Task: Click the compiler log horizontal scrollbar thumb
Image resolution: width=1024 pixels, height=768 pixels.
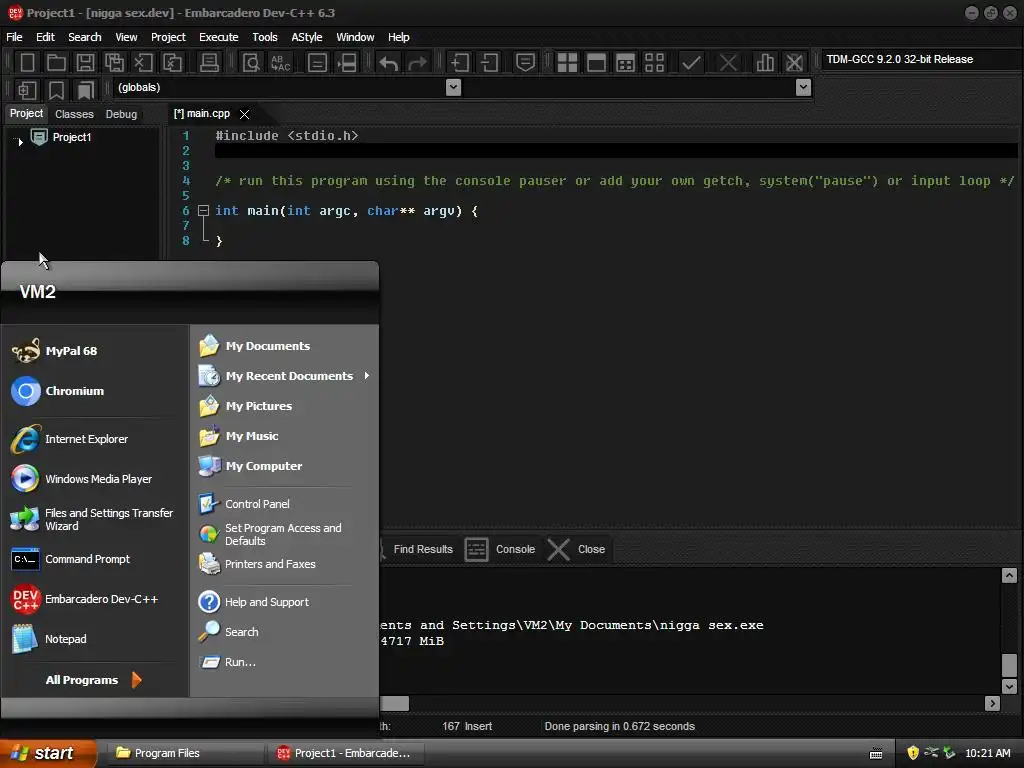Action: tap(394, 703)
